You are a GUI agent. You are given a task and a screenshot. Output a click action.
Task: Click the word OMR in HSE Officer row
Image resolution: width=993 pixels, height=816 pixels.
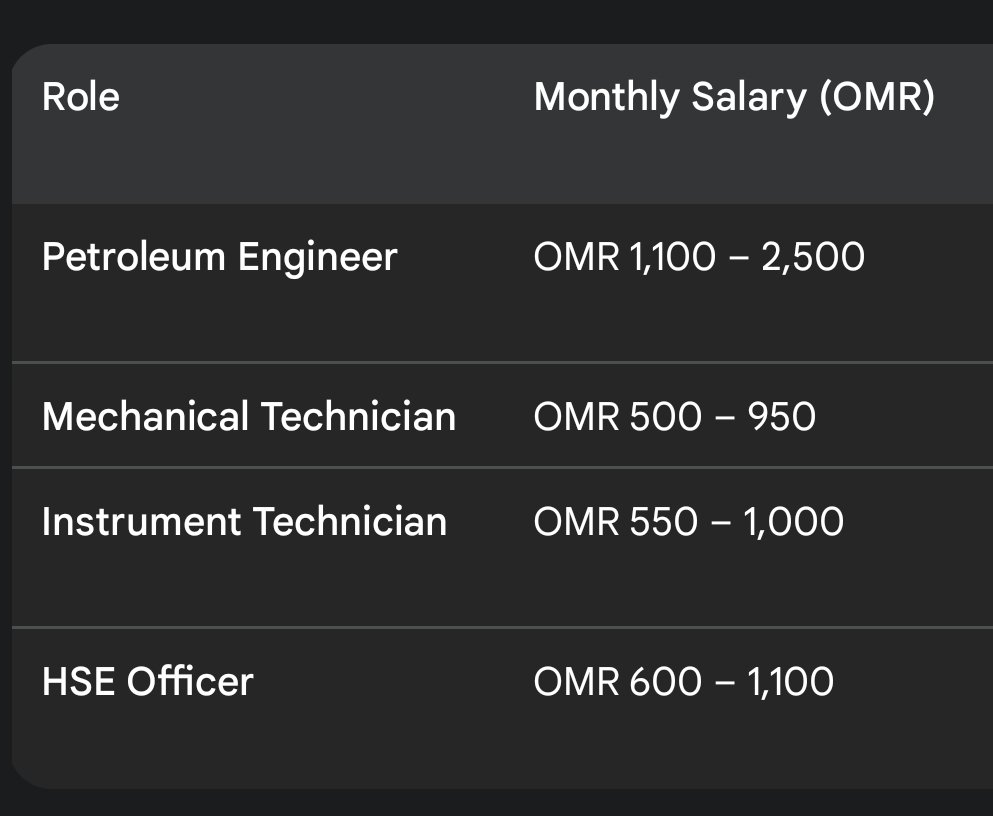click(x=576, y=681)
